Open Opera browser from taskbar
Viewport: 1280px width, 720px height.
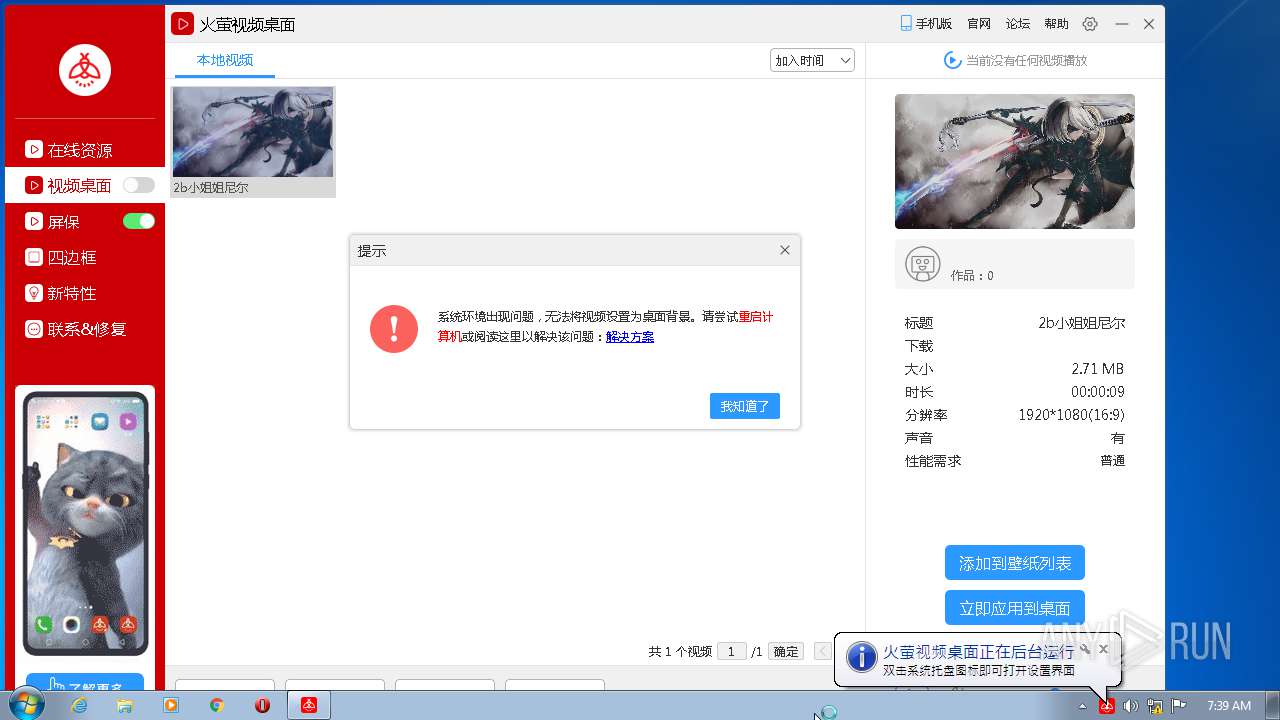click(x=263, y=705)
